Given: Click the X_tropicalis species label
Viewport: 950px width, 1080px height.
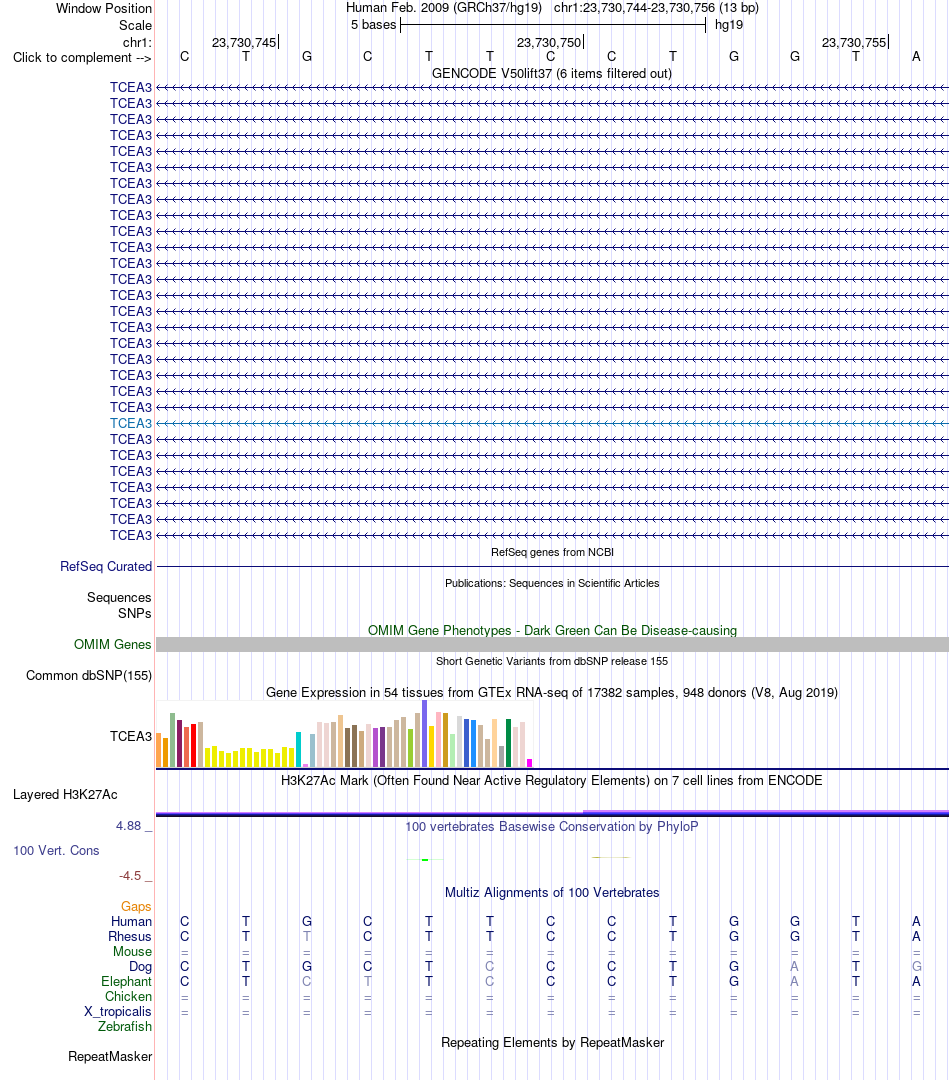Looking at the screenshot, I should click(x=118, y=1012).
